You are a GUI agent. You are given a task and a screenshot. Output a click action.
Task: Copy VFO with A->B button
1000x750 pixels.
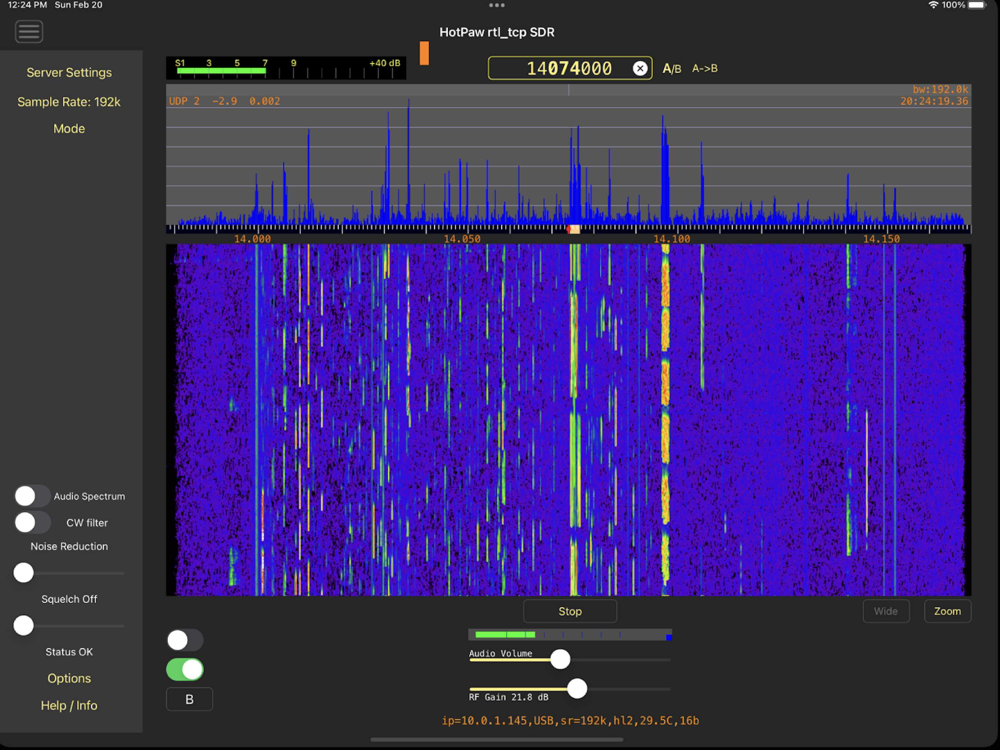tap(705, 69)
